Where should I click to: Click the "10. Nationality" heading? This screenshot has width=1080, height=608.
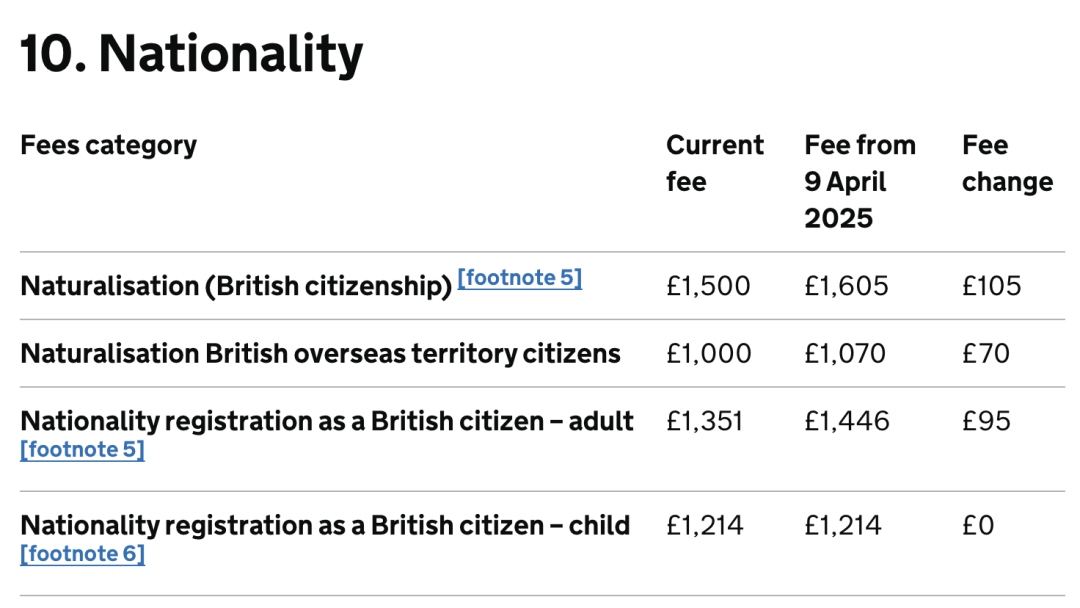click(x=191, y=54)
